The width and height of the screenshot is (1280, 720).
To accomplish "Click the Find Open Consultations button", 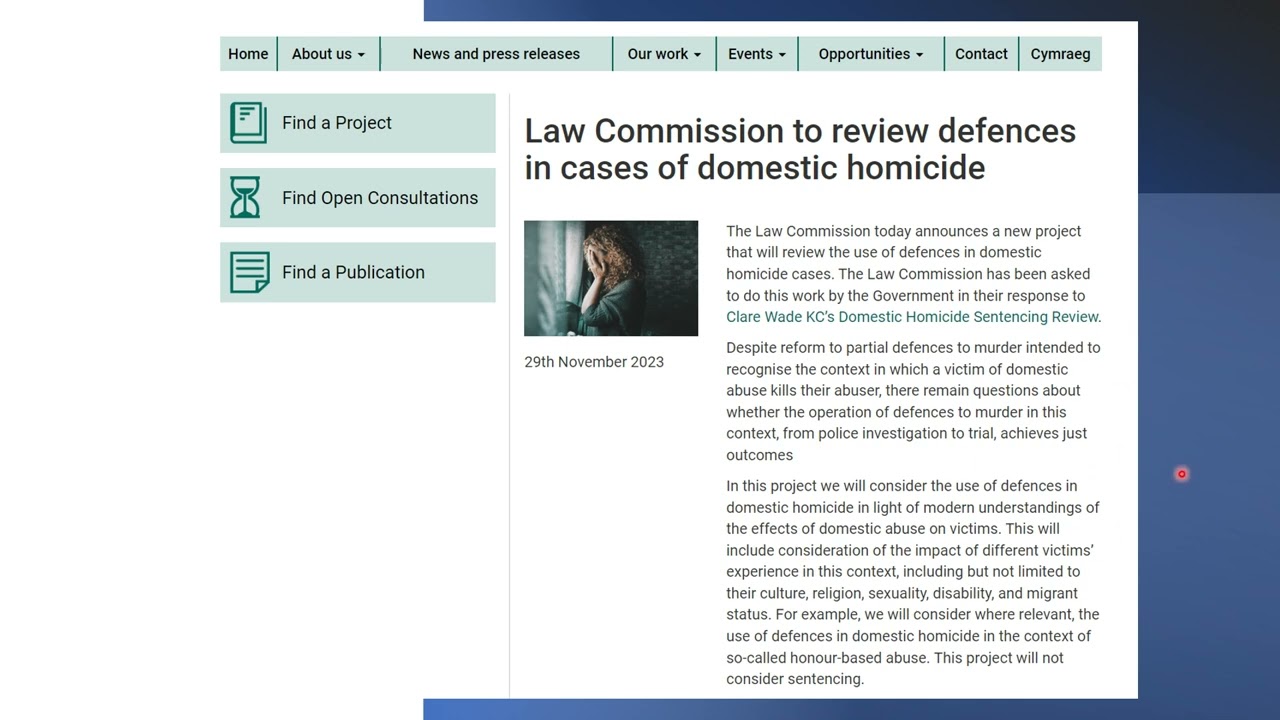I will pyautogui.click(x=358, y=198).
